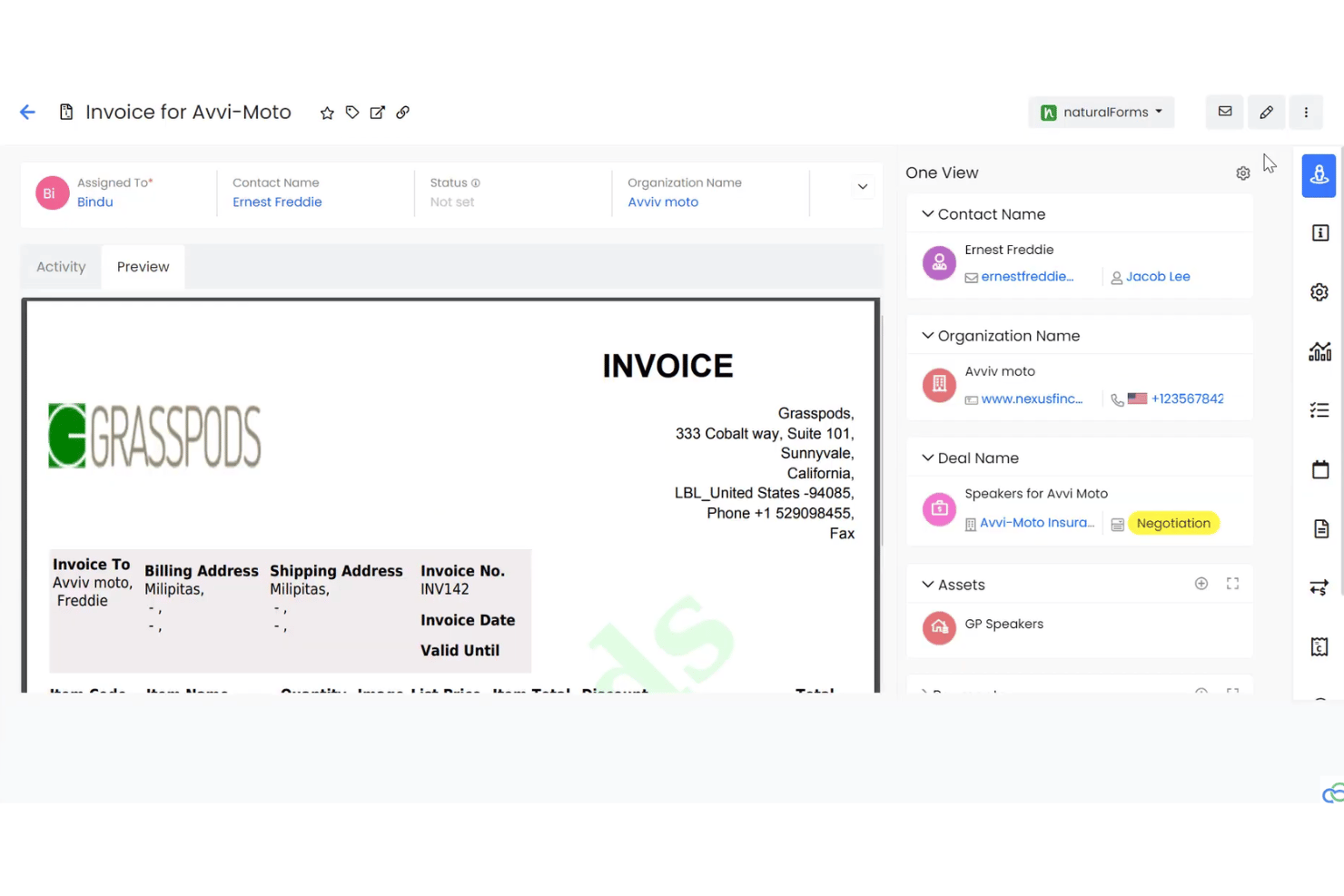Screen dimensions: 1344x896
Task: Open the info panel from the sidebar
Action: coord(1320,233)
